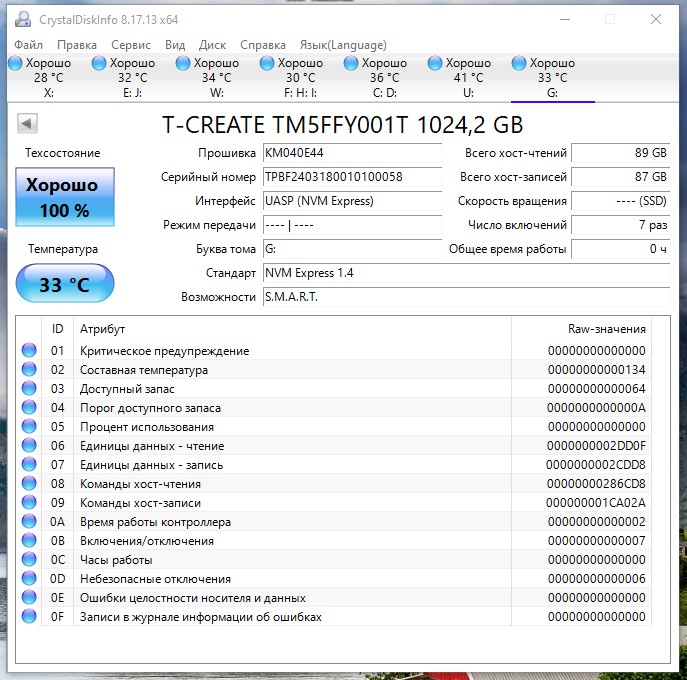Select row Процент использования
This screenshot has height=680, width=687.
click(x=334, y=427)
